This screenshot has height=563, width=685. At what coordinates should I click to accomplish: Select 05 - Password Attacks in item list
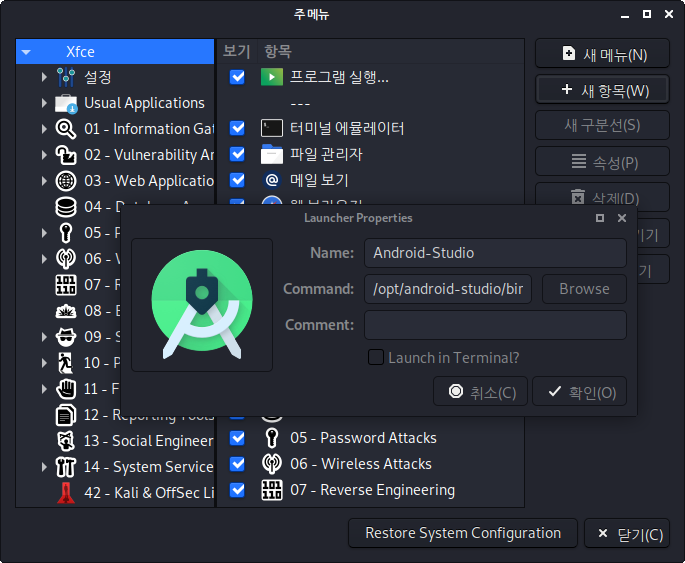pos(370,438)
